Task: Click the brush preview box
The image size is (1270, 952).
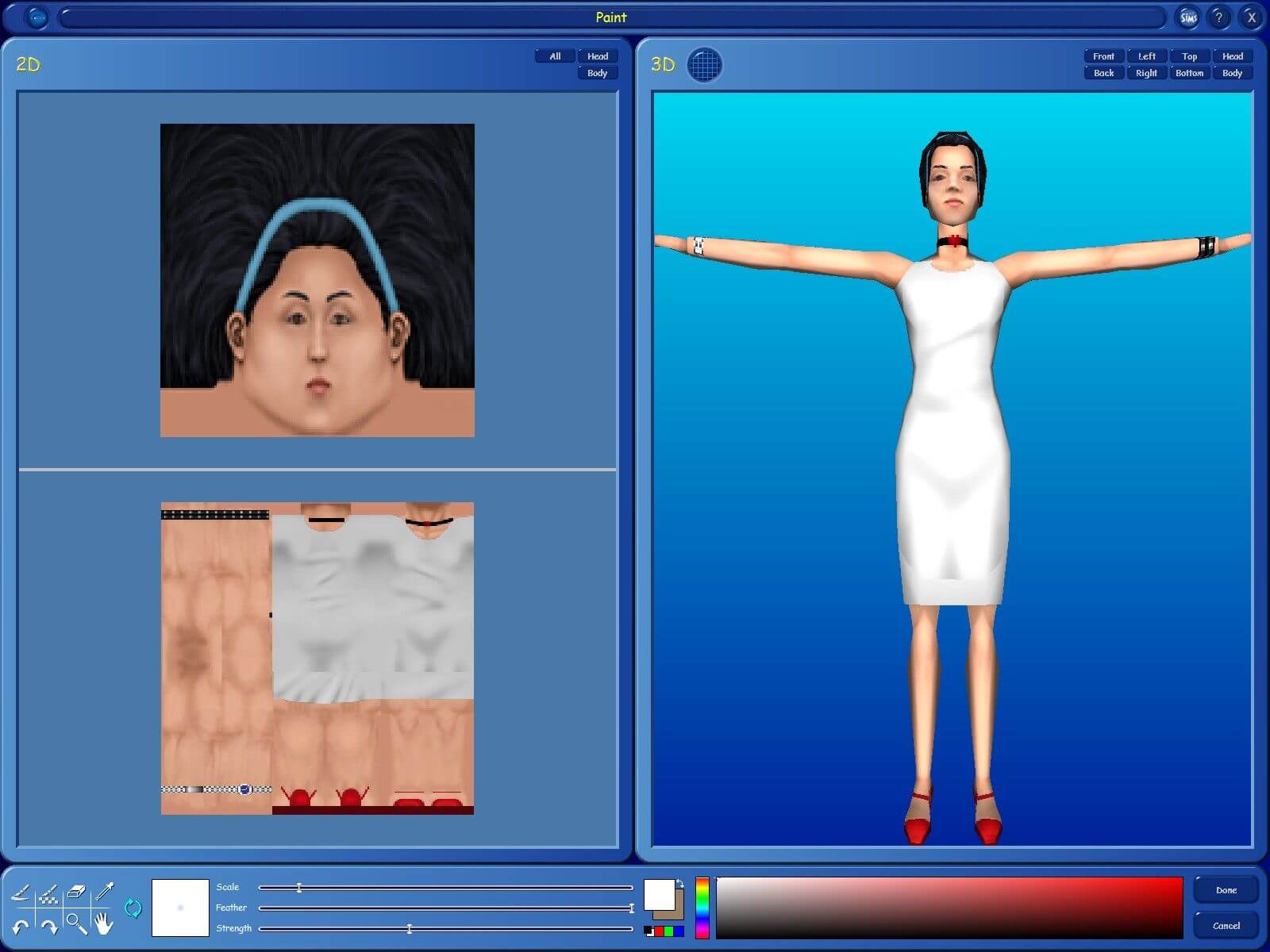Action: (180, 908)
